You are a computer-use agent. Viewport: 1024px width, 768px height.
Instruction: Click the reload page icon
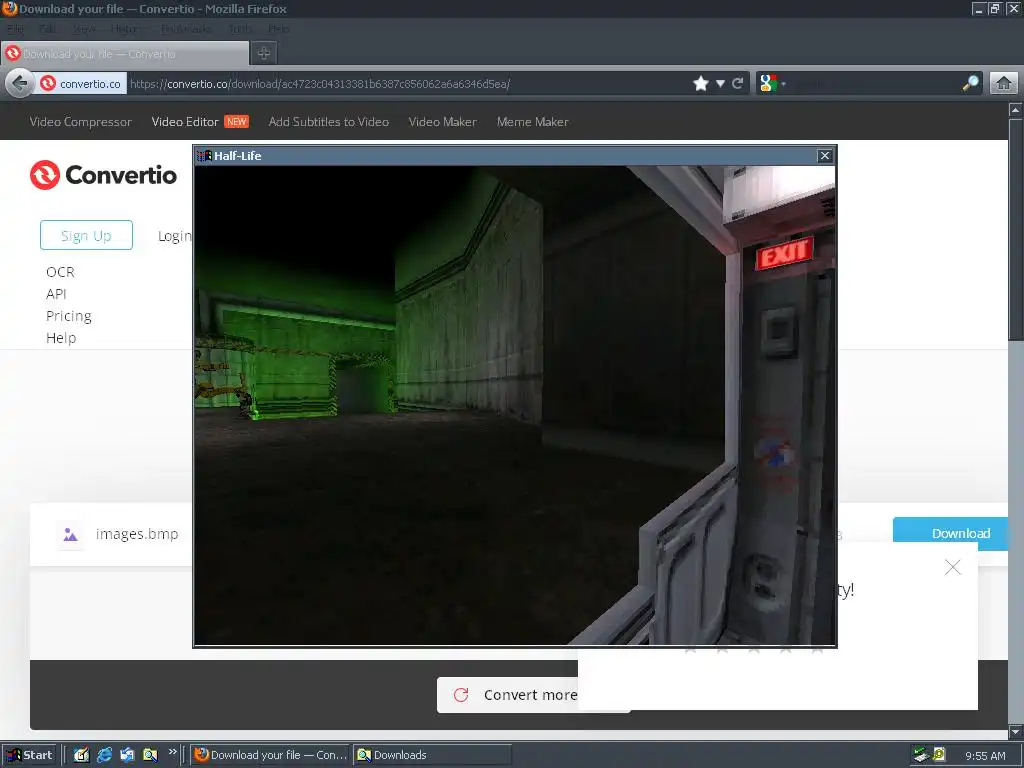click(x=738, y=84)
